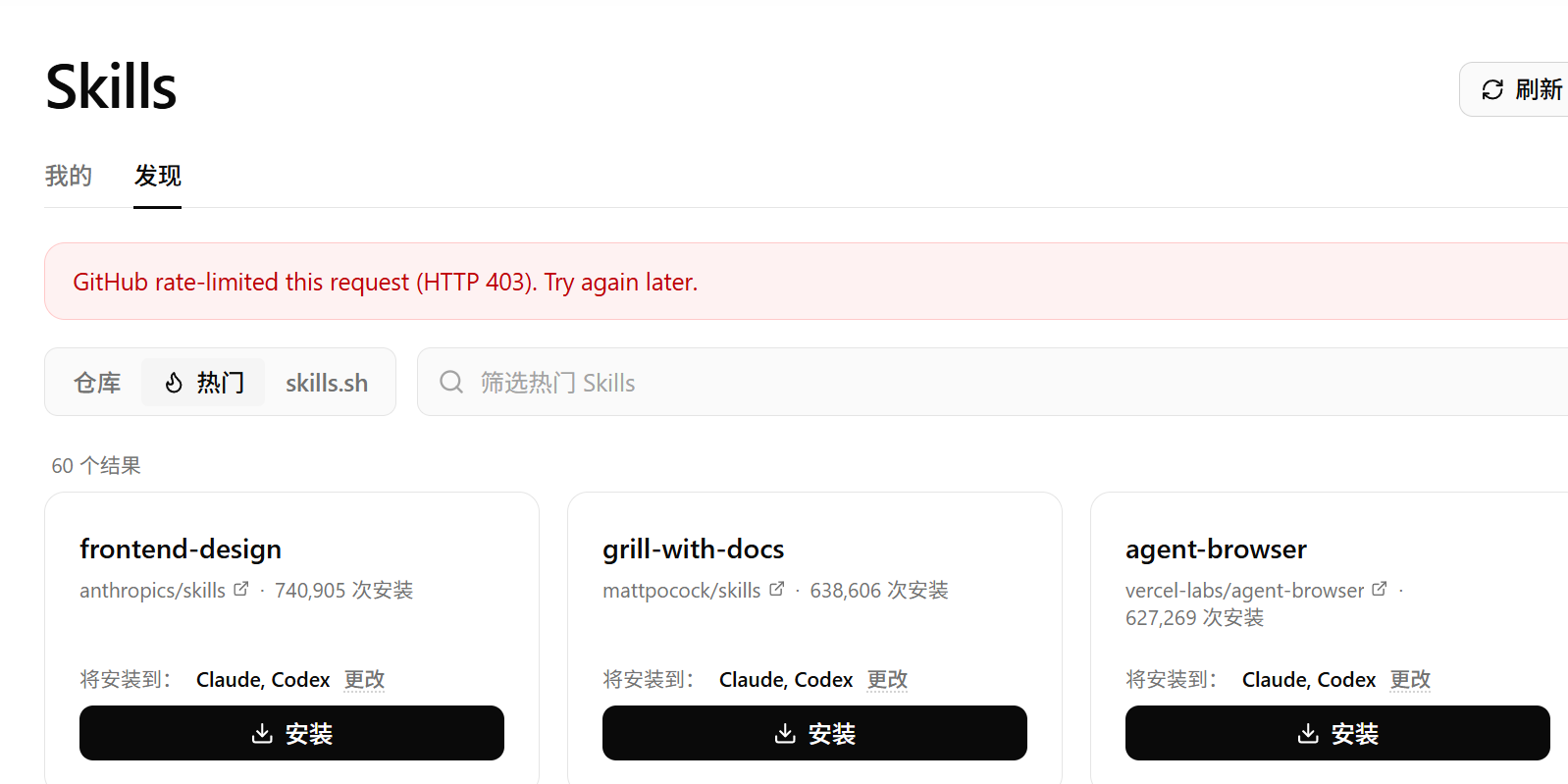The image size is (1568, 784).
Task: Focus the 筛选热门 Skills search field
Action: click(x=992, y=382)
